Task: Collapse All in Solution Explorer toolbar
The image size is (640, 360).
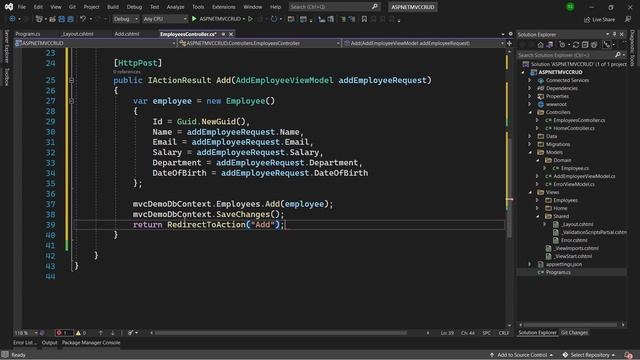Action: (x=585, y=45)
